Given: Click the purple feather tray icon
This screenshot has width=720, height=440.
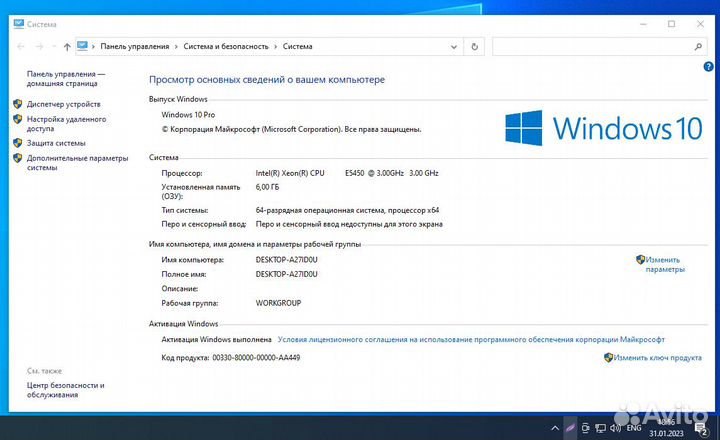Looking at the screenshot, I should pyautogui.click(x=570, y=428).
